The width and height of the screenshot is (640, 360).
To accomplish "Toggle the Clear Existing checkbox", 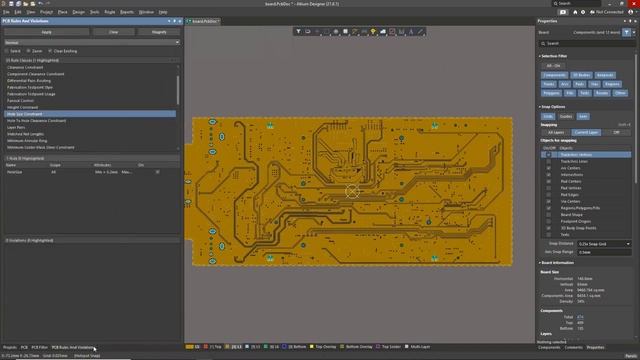I will coord(50,51).
